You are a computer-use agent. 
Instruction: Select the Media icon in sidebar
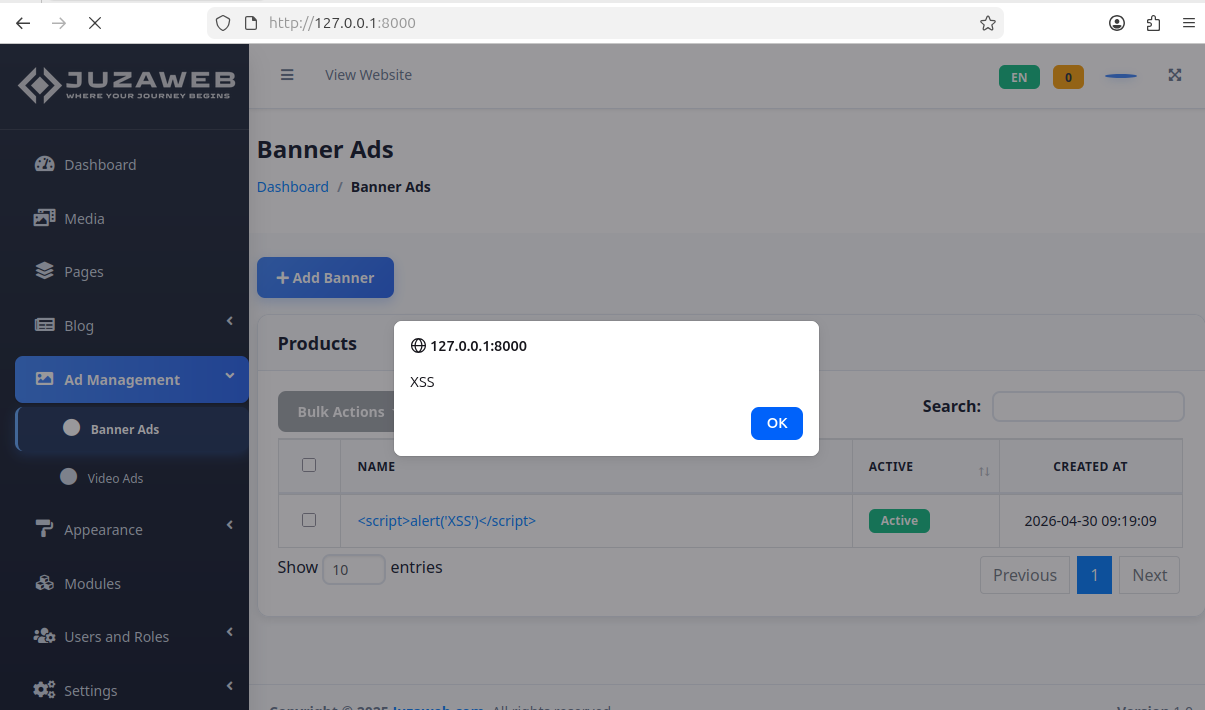pyautogui.click(x=44, y=218)
